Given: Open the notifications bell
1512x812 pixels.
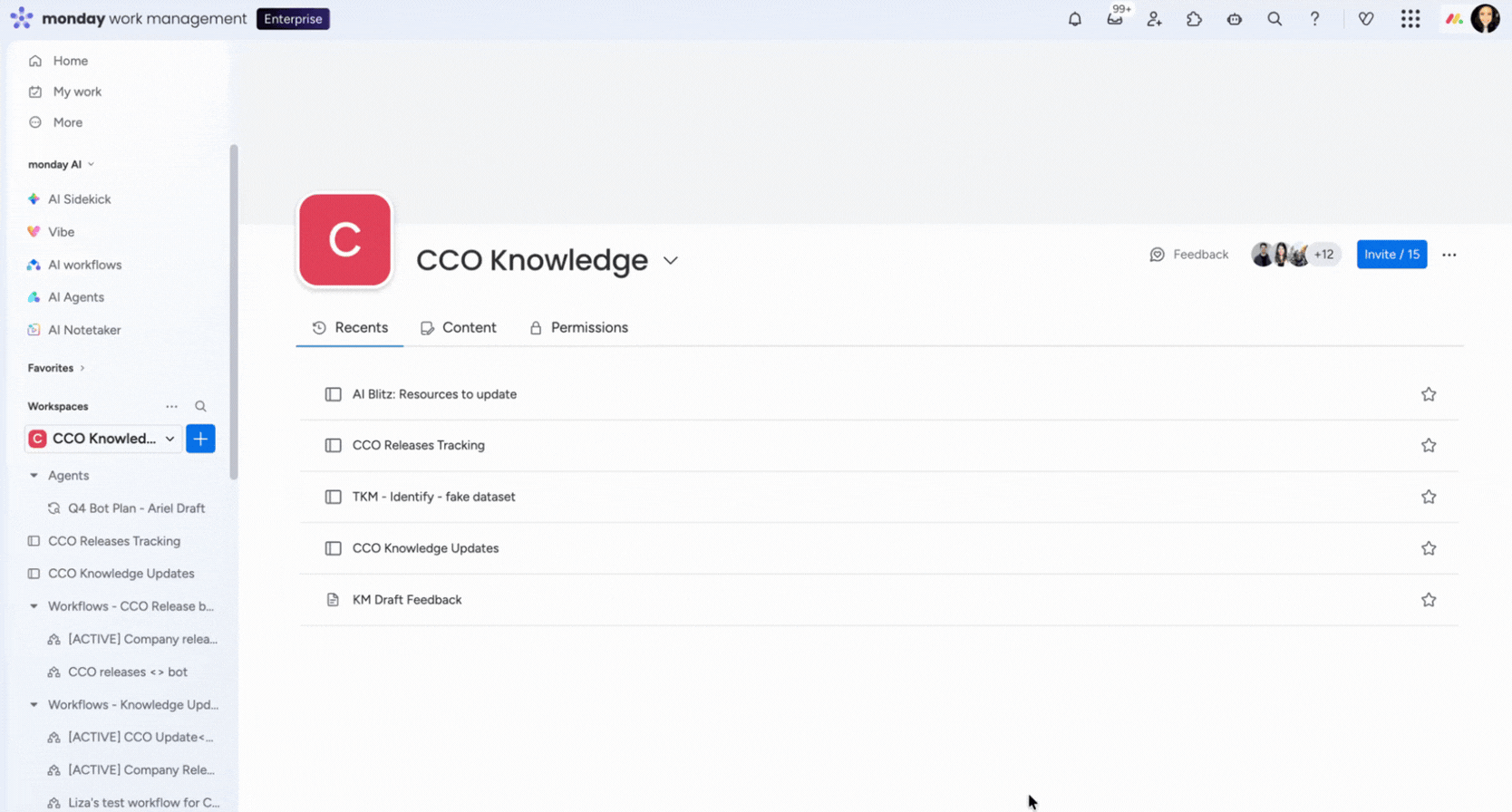Looking at the screenshot, I should (1074, 19).
